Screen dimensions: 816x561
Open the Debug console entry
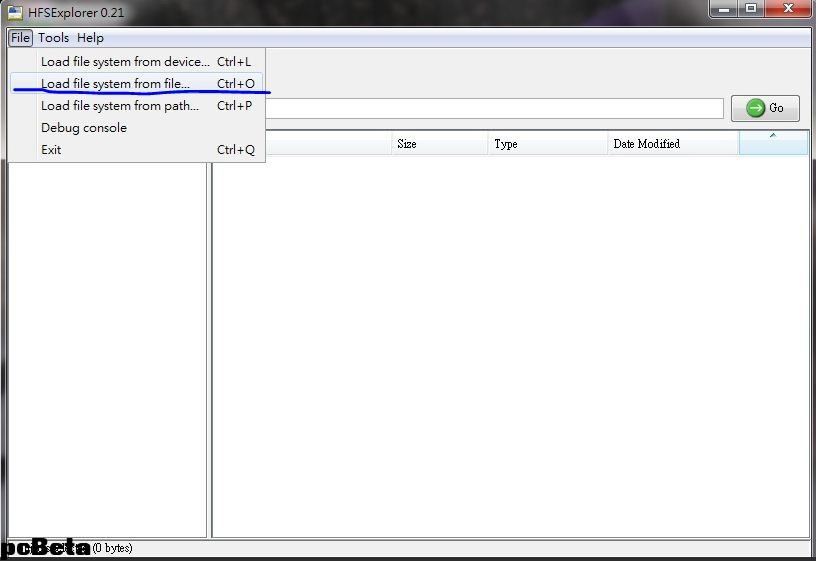coord(84,128)
